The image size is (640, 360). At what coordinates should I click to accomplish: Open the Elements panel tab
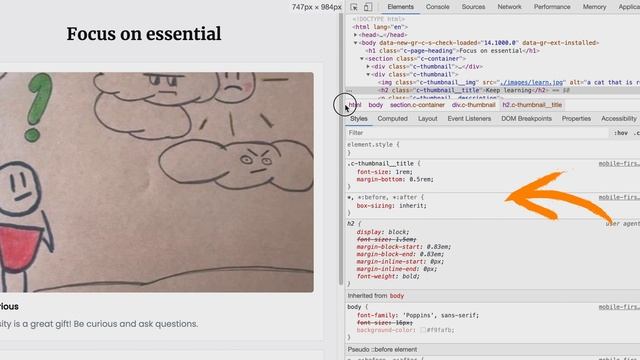[400, 7]
